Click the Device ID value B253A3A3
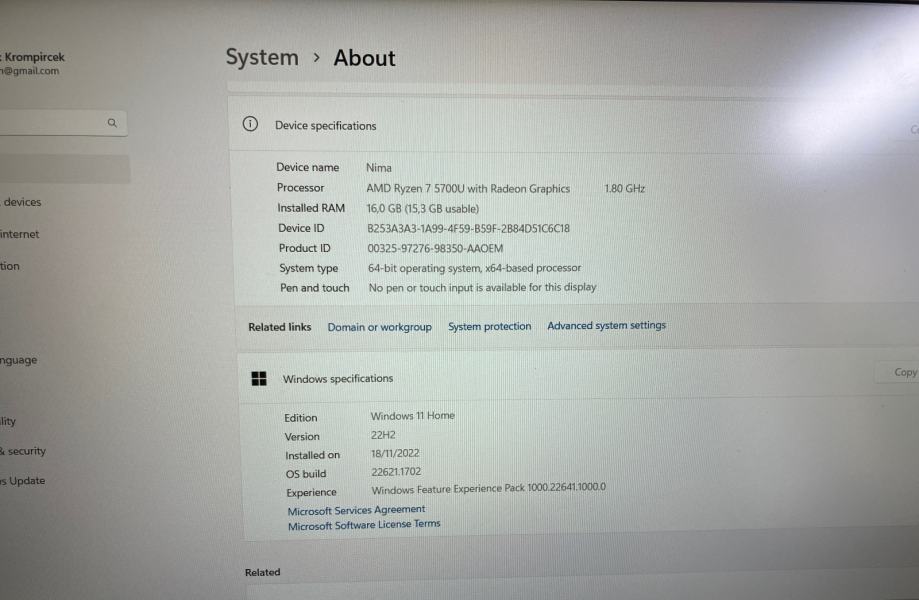Viewport: 919px width, 600px height. [468, 229]
